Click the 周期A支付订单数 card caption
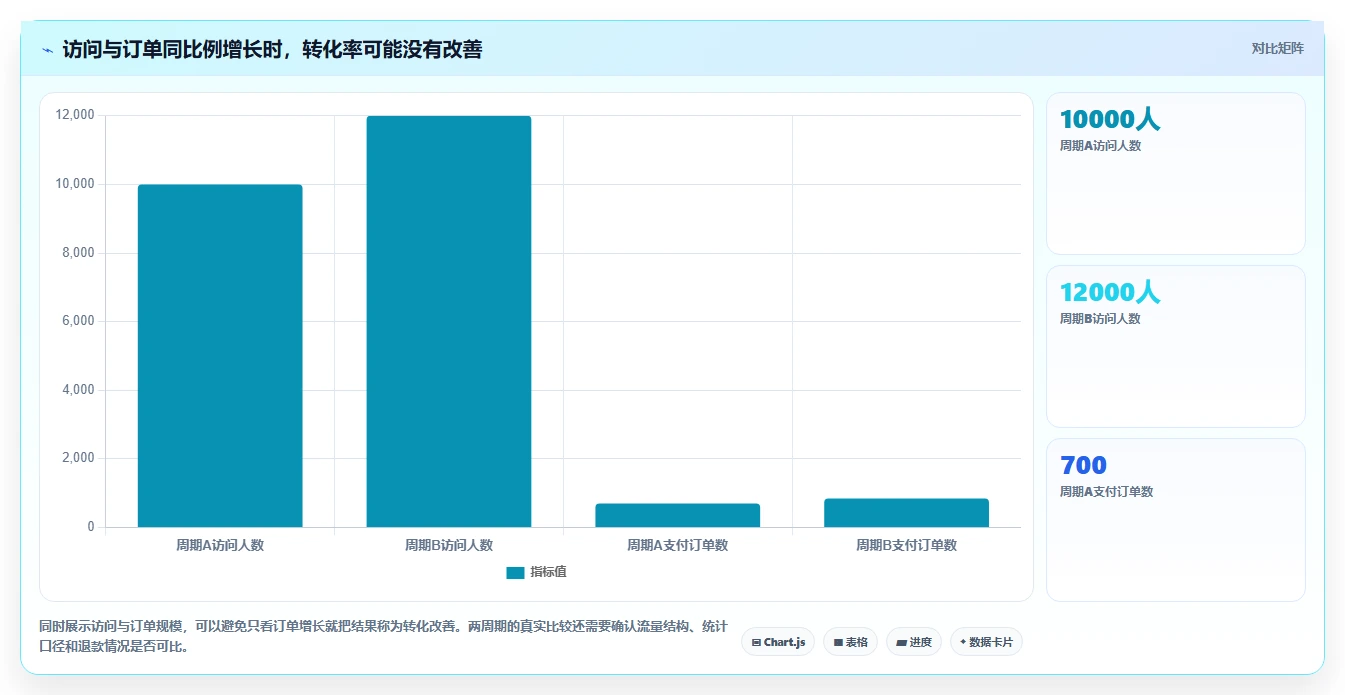Image resolution: width=1345 pixels, height=695 pixels. click(x=1107, y=492)
